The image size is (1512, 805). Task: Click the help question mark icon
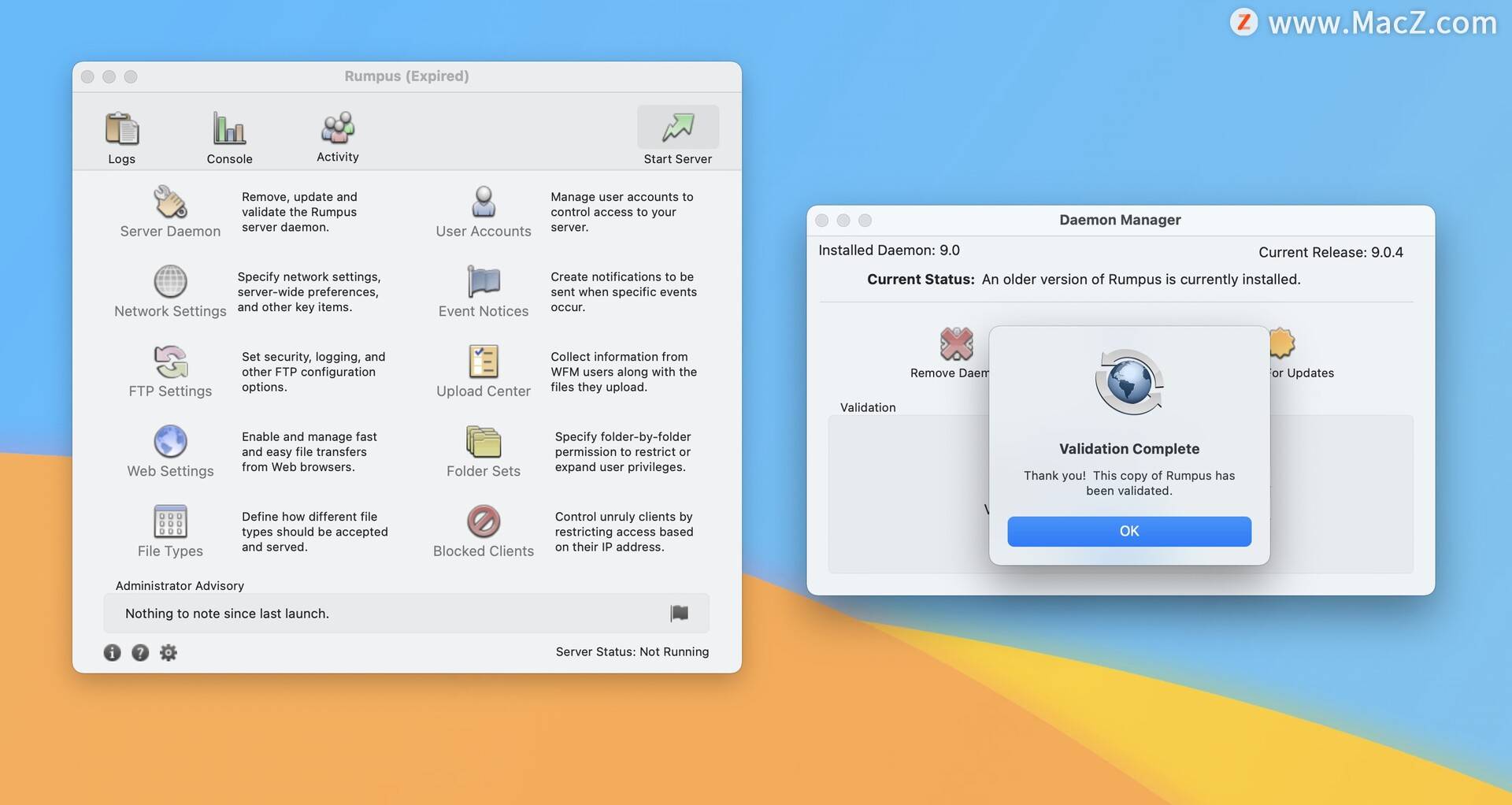[140, 652]
